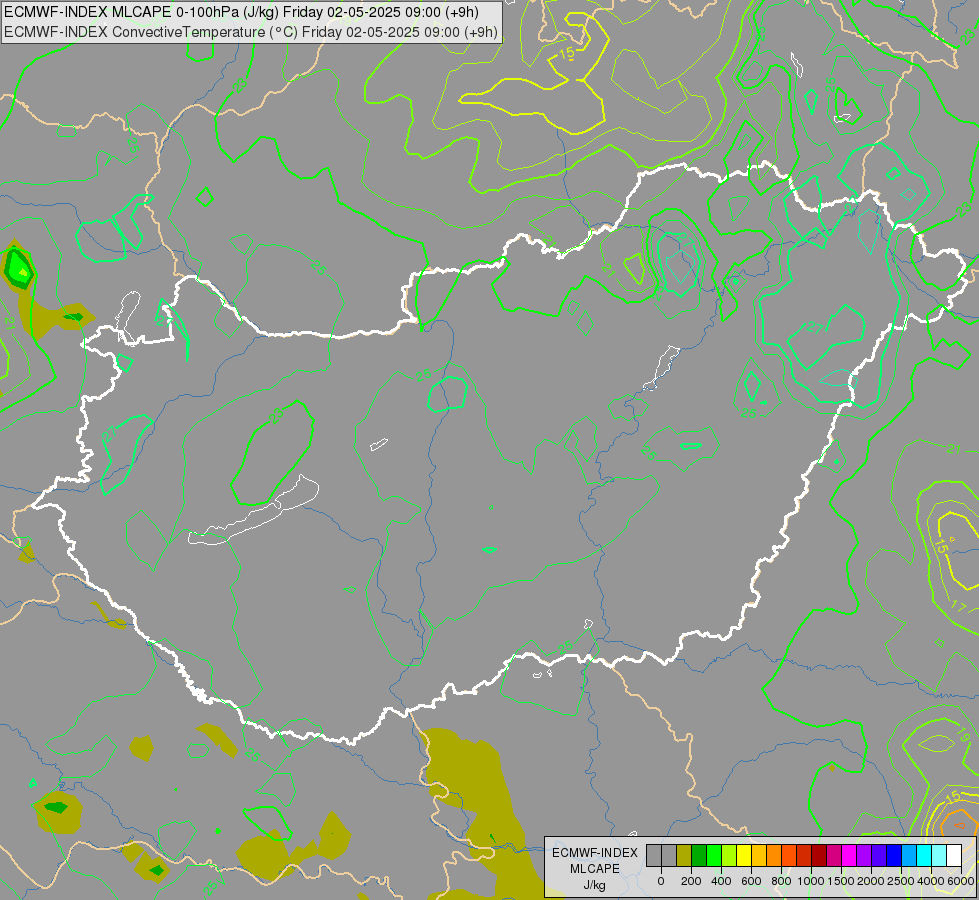Select the white legend swatch
The height and width of the screenshot is (900, 979).
coord(955,856)
